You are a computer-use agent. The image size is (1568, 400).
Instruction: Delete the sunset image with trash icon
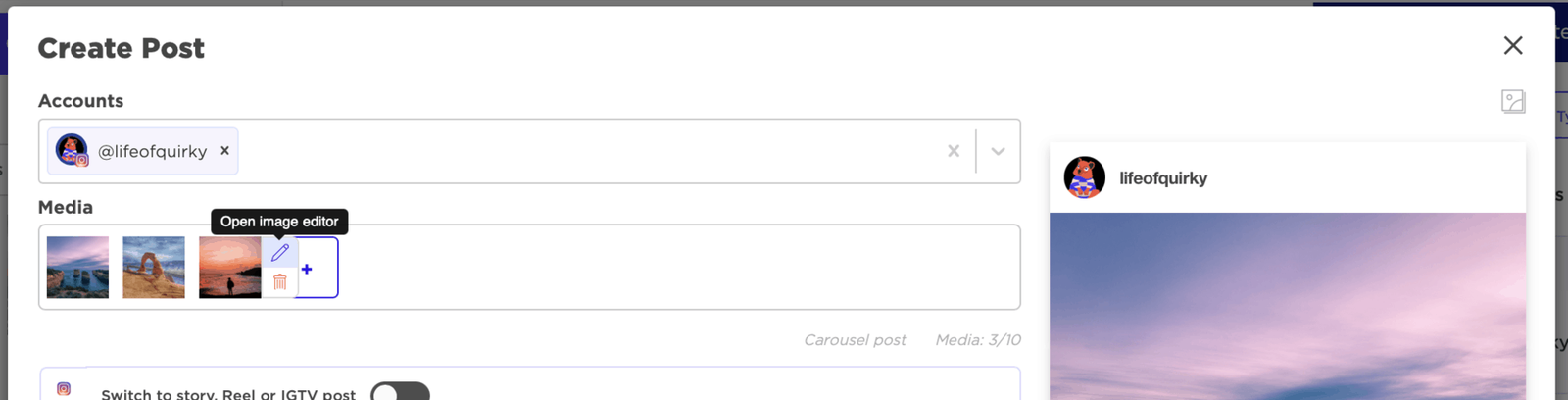[x=280, y=282]
